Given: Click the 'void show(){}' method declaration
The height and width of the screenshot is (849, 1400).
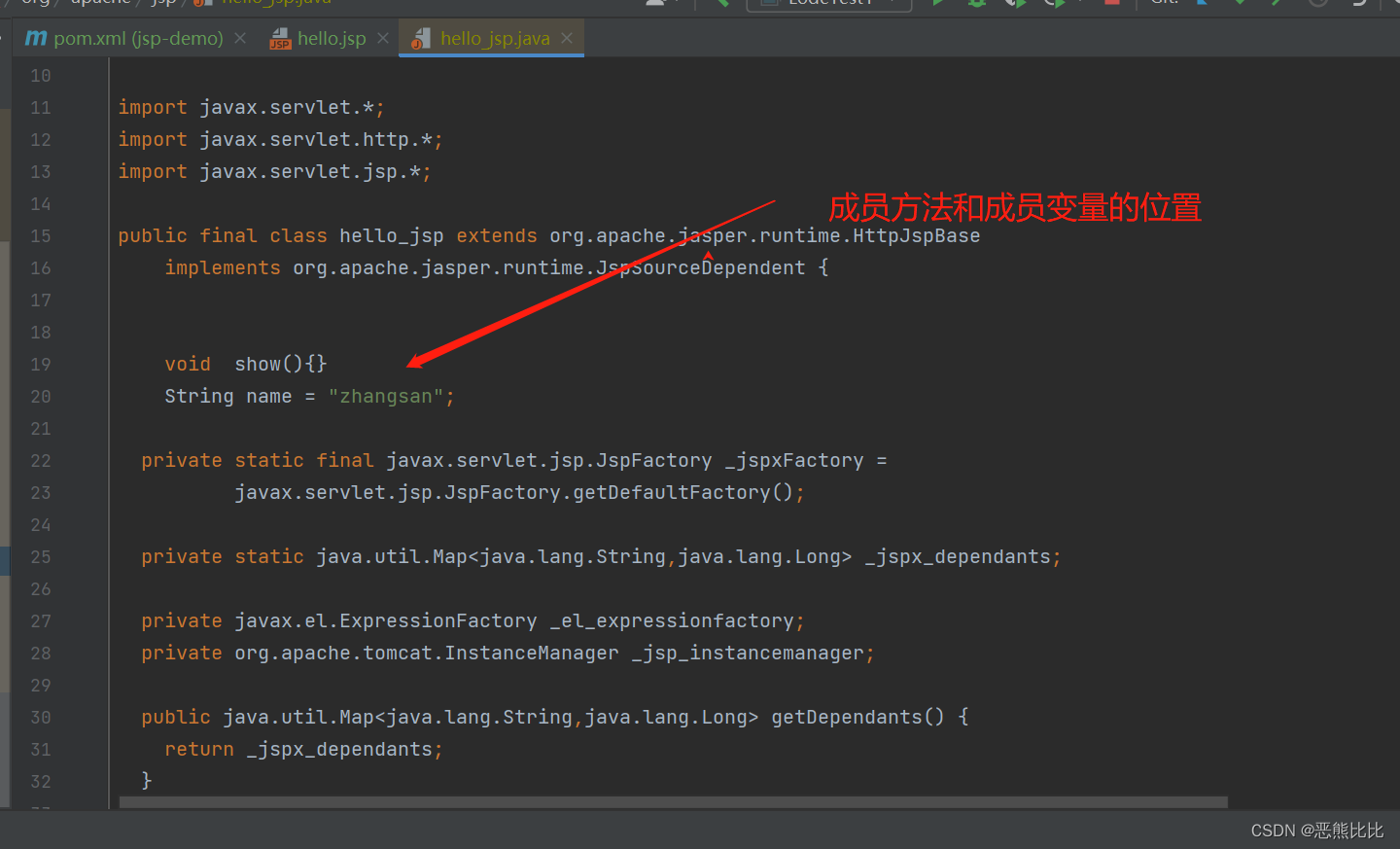Looking at the screenshot, I should 246,365.
